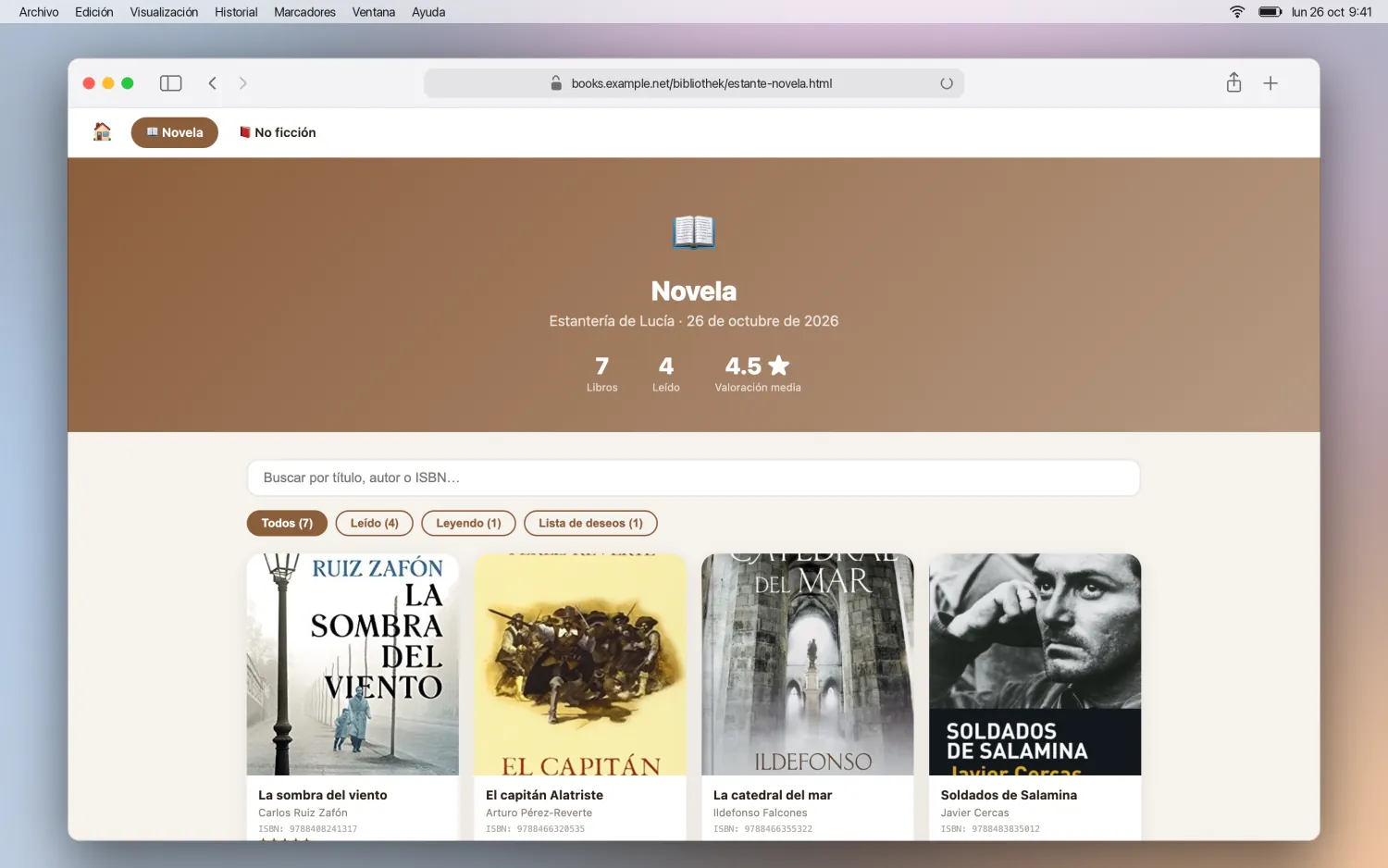The height and width of the screenshot is (868, 1388).
Task: Select the Todos (7) filter
Action: (287, 523)
